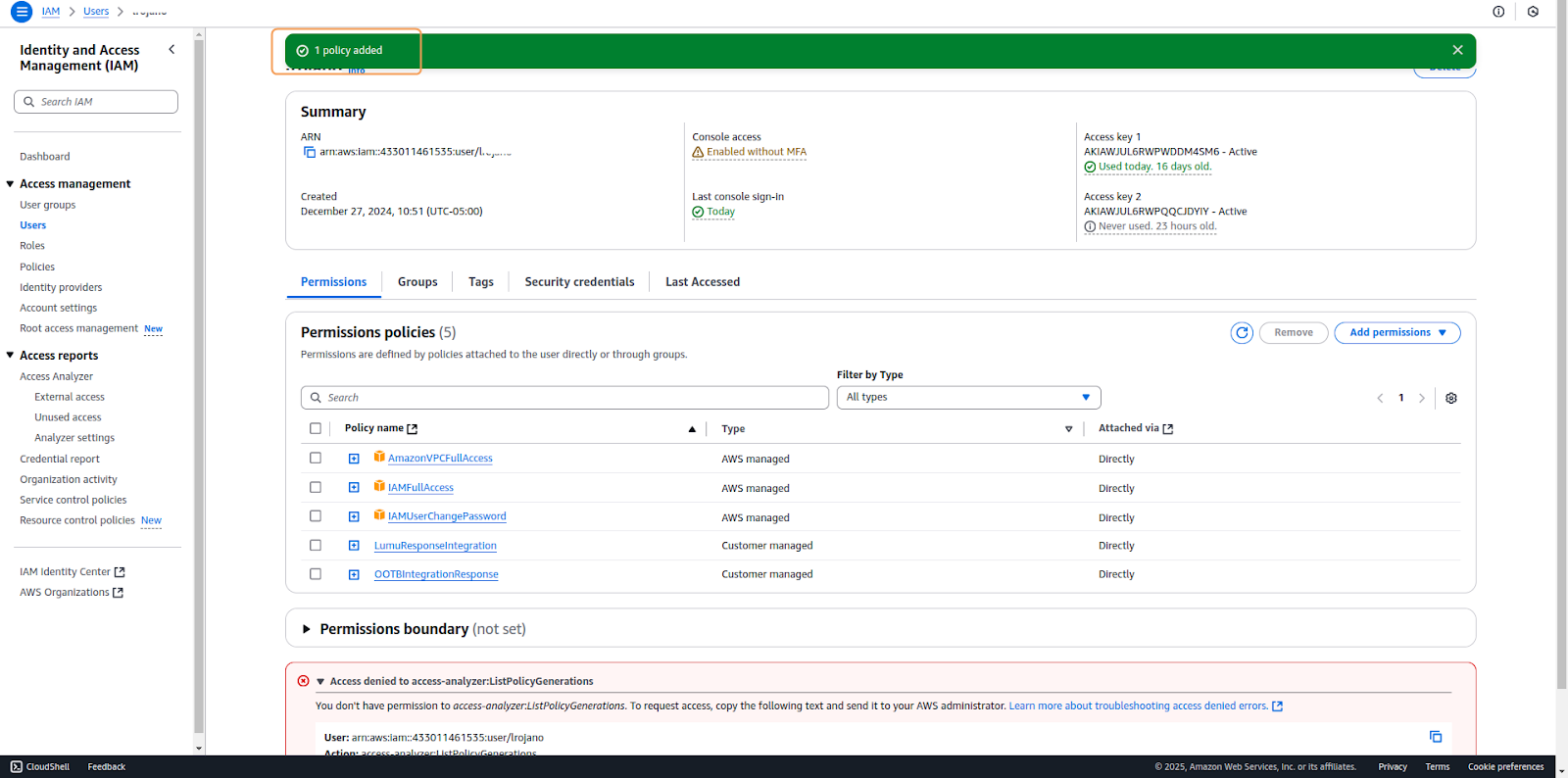The width and height of the screenshot is (1568, 778).
Task: Open the Filter by Type dropdown
Action: [x=968, y=397]
